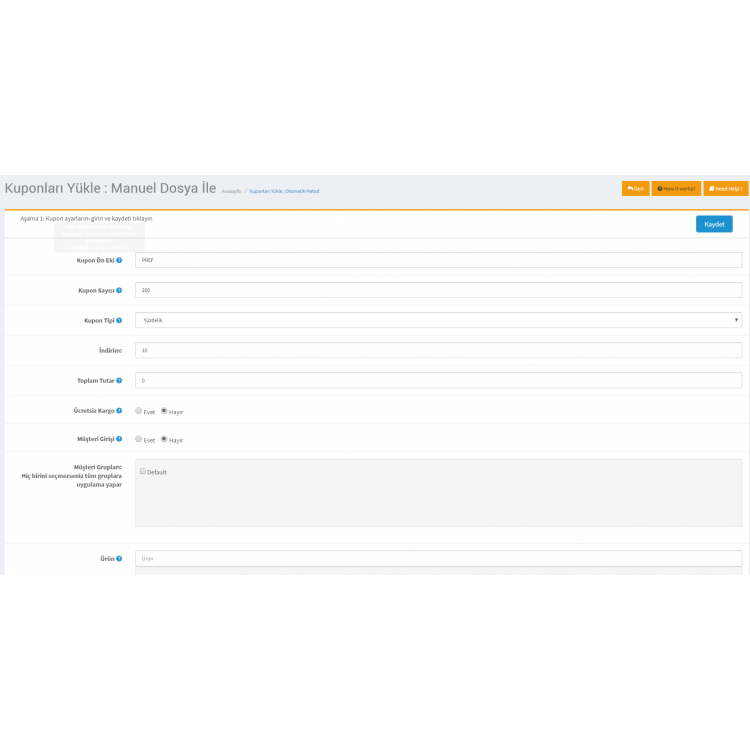
Task: Click help icon next to Kupon Ön Eki
Action: [x=119, y=260]
